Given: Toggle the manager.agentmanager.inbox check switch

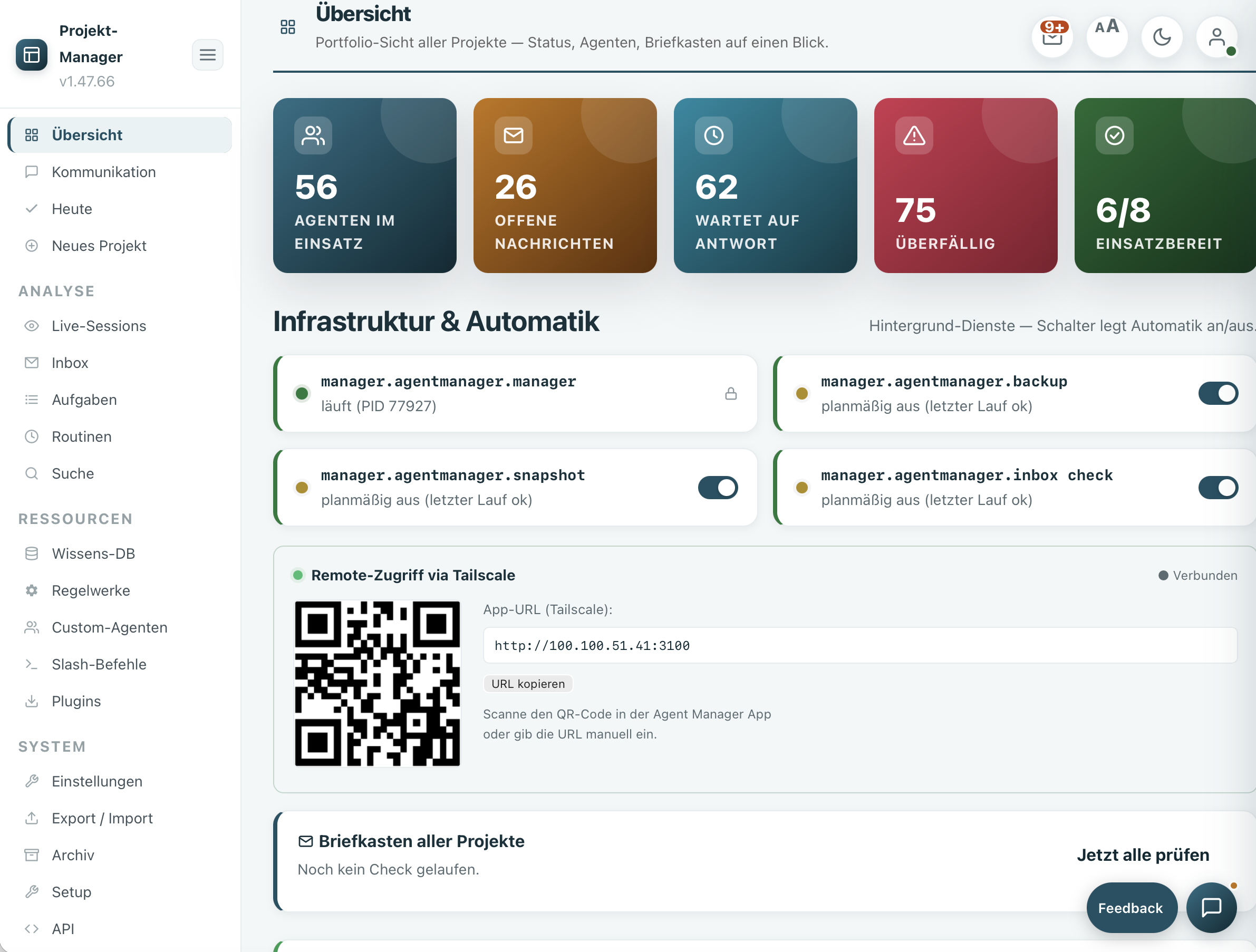Looking at the screenshot, I should click(x=1218, y=488).
